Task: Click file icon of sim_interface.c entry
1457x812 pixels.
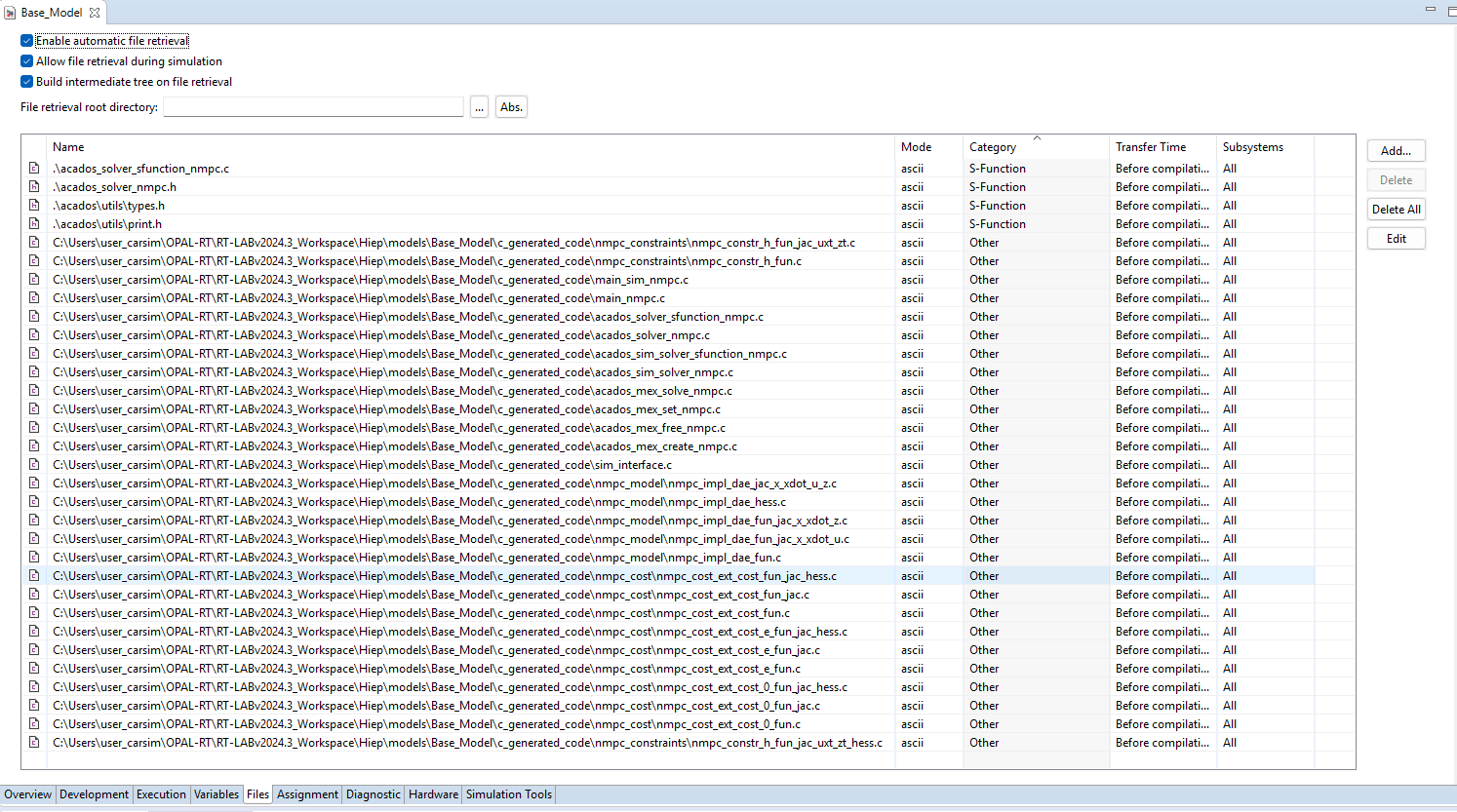Action: point(34,465)
